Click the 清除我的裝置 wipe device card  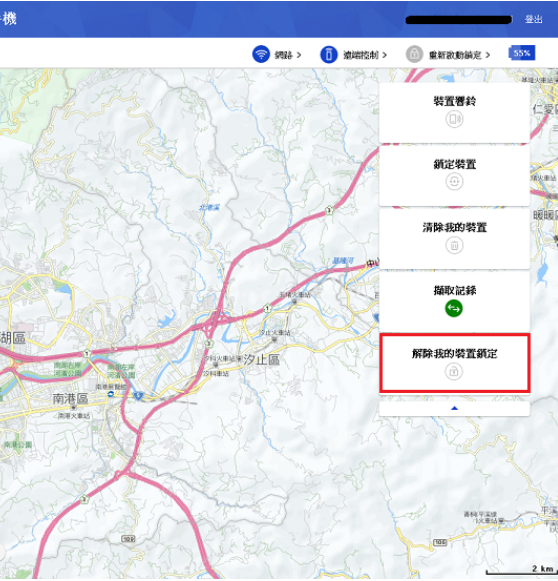(455, 239)
